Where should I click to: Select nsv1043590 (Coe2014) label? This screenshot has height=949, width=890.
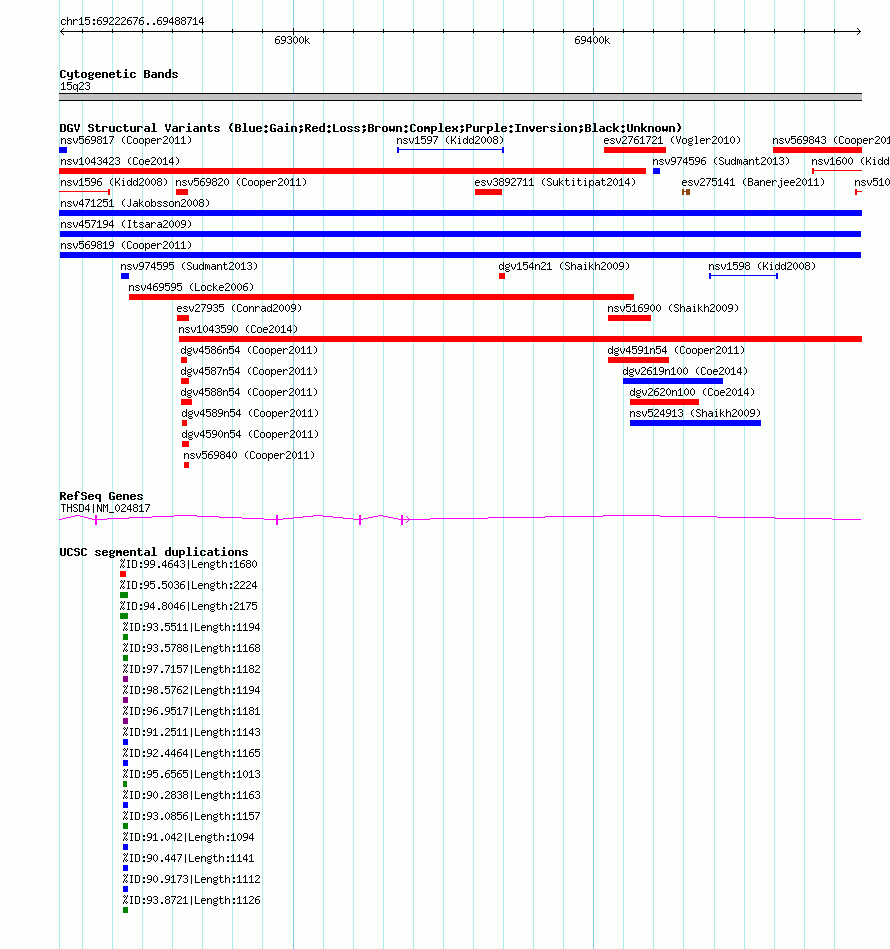[238, 329]
